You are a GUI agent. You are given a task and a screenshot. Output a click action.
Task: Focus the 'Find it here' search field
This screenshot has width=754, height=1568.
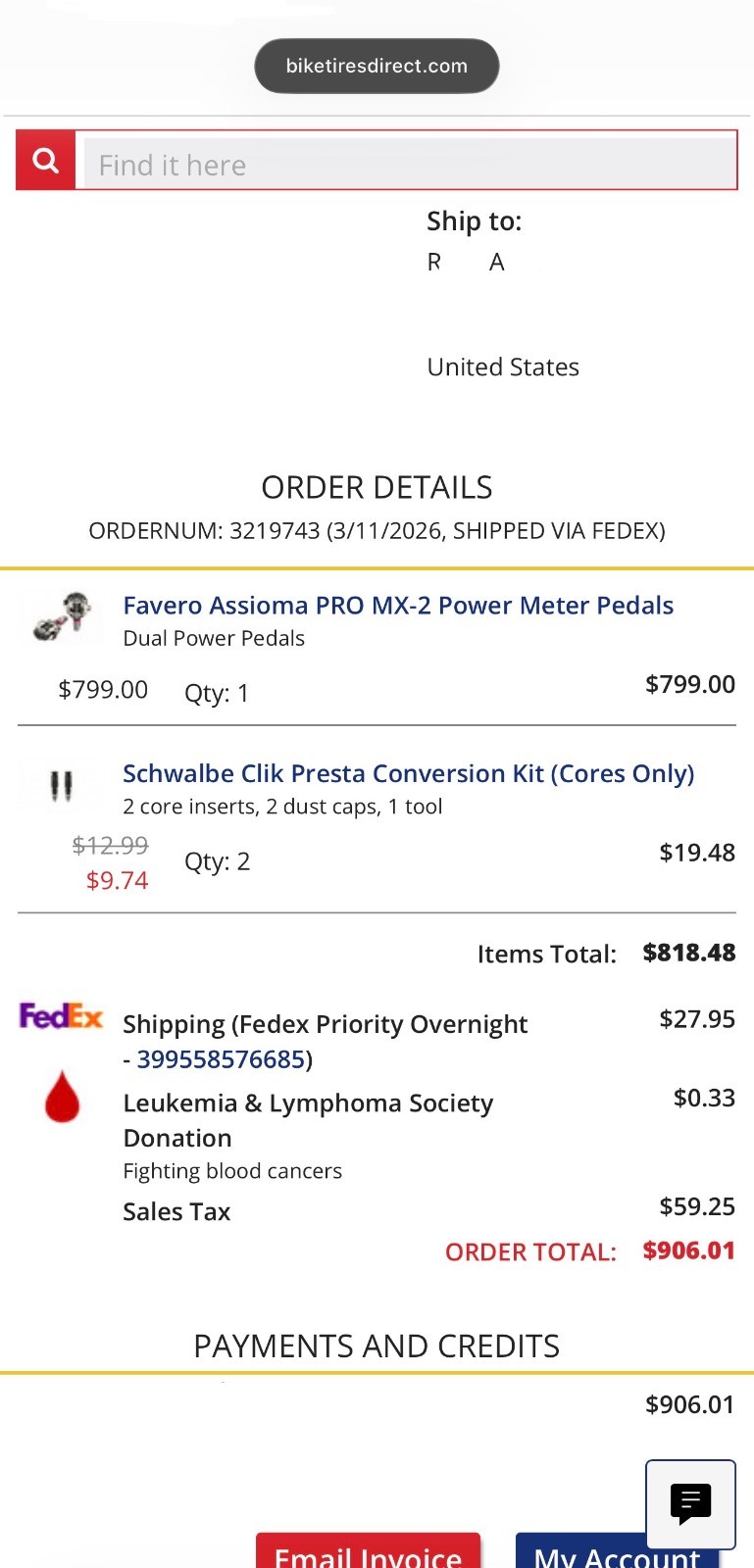(x=407, y=163)
